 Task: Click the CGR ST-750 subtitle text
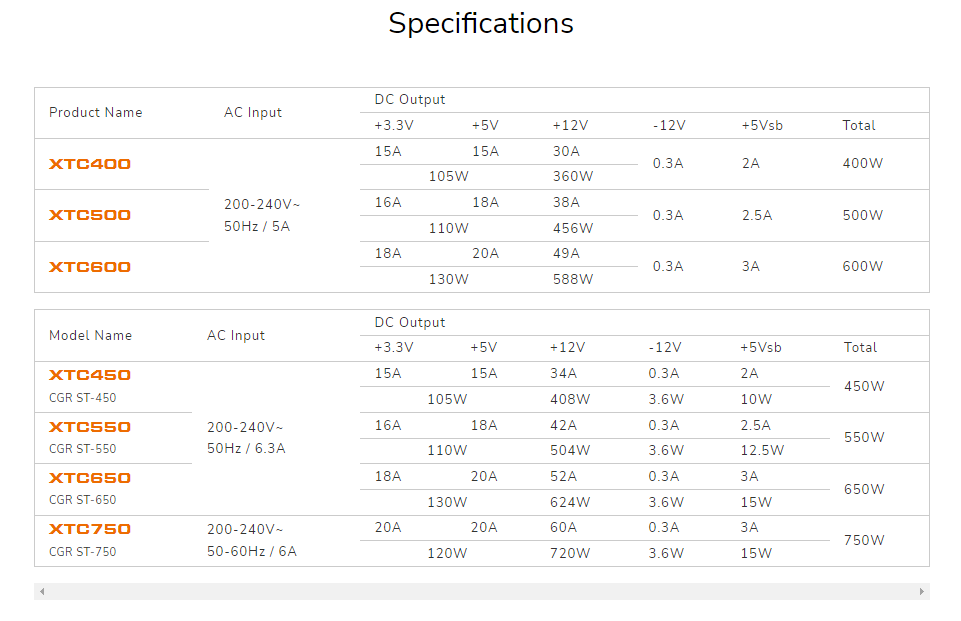tap(83, 552)
